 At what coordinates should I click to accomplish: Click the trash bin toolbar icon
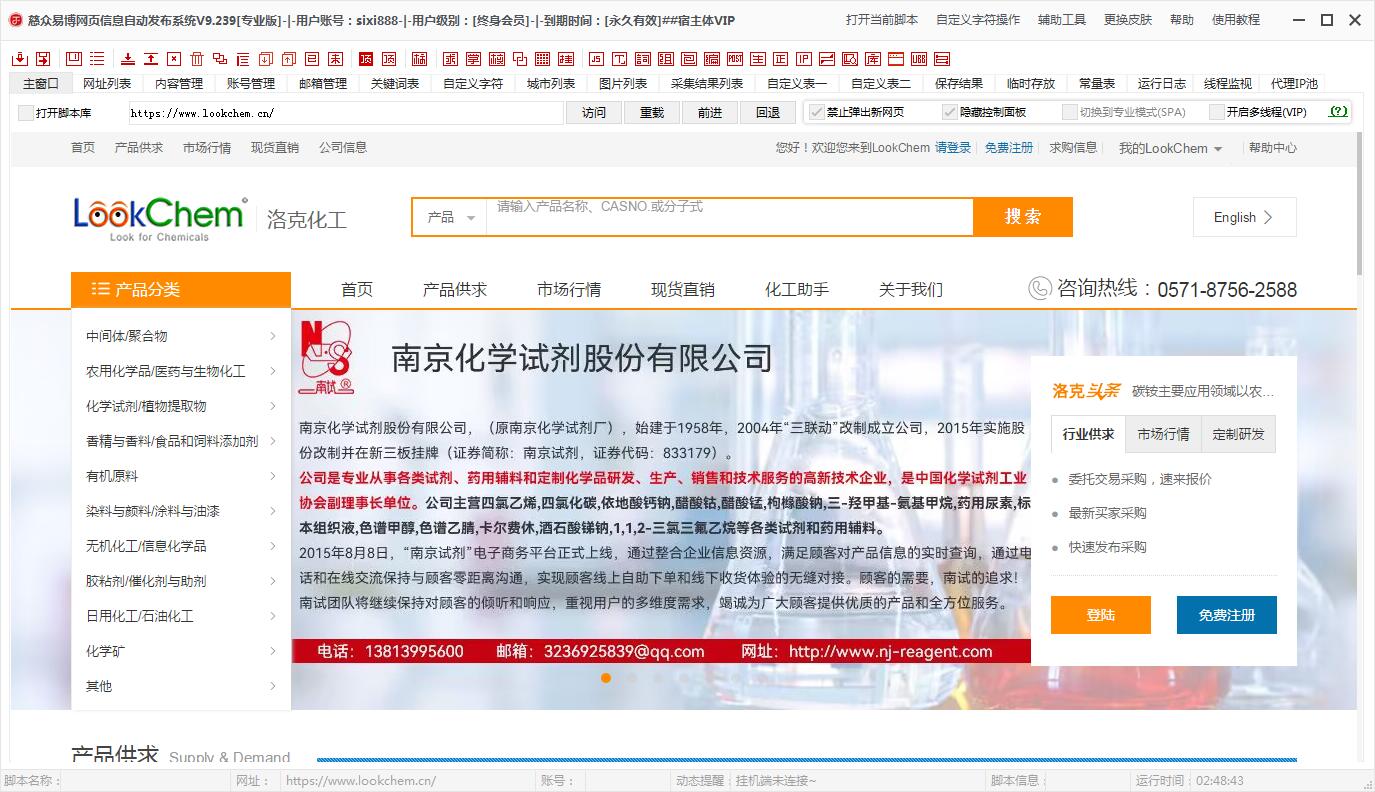pos(196,59)
